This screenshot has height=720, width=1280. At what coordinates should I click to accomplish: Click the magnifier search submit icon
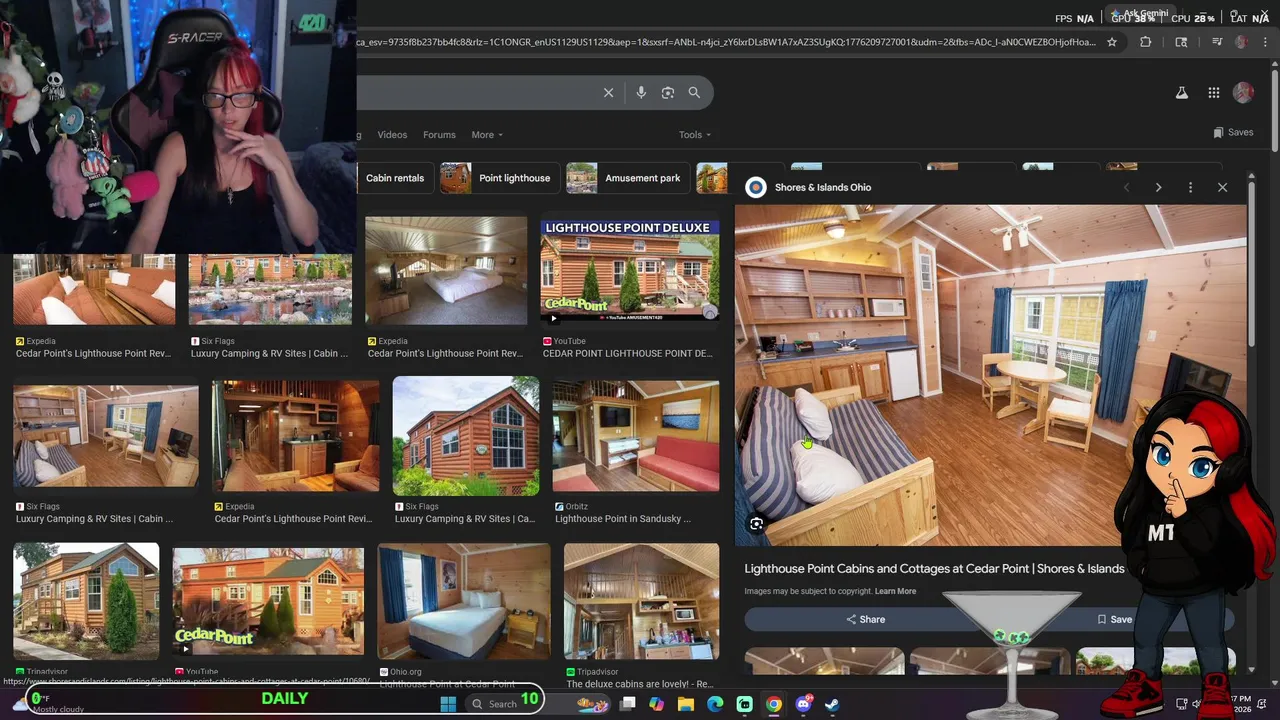[x=694, y=93]
